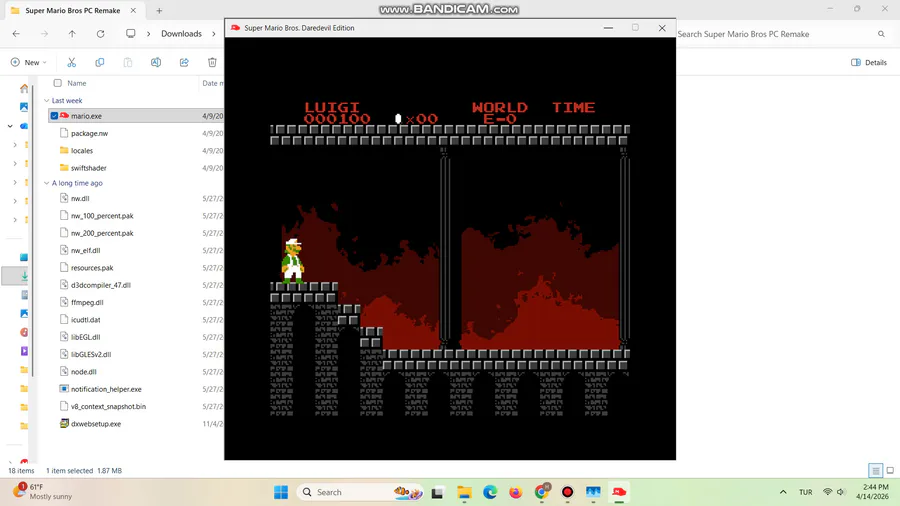Click the TUR input language indicator
This screenshot has height=506, width=900.
(x=805, y=492)
